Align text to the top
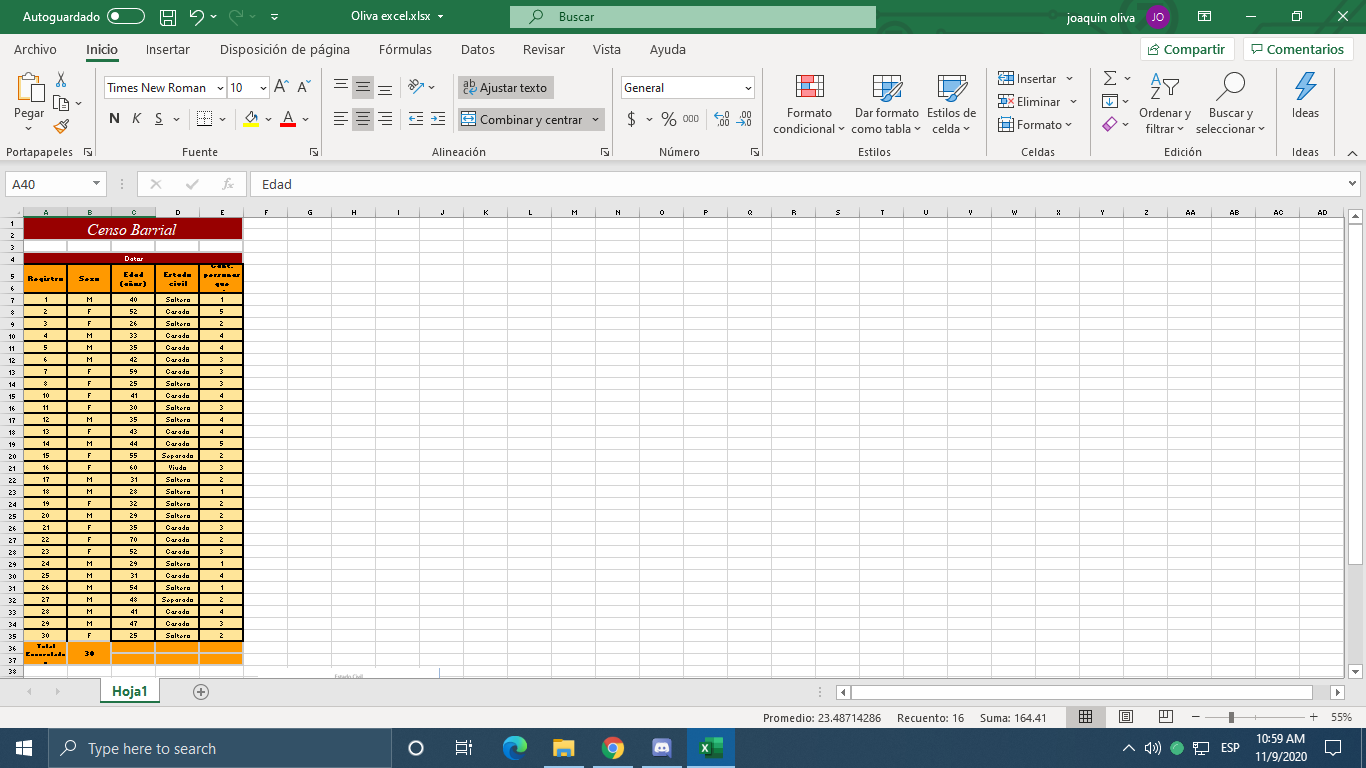The height and width of the screenshot is (768, 1366). tap(341, 87)
